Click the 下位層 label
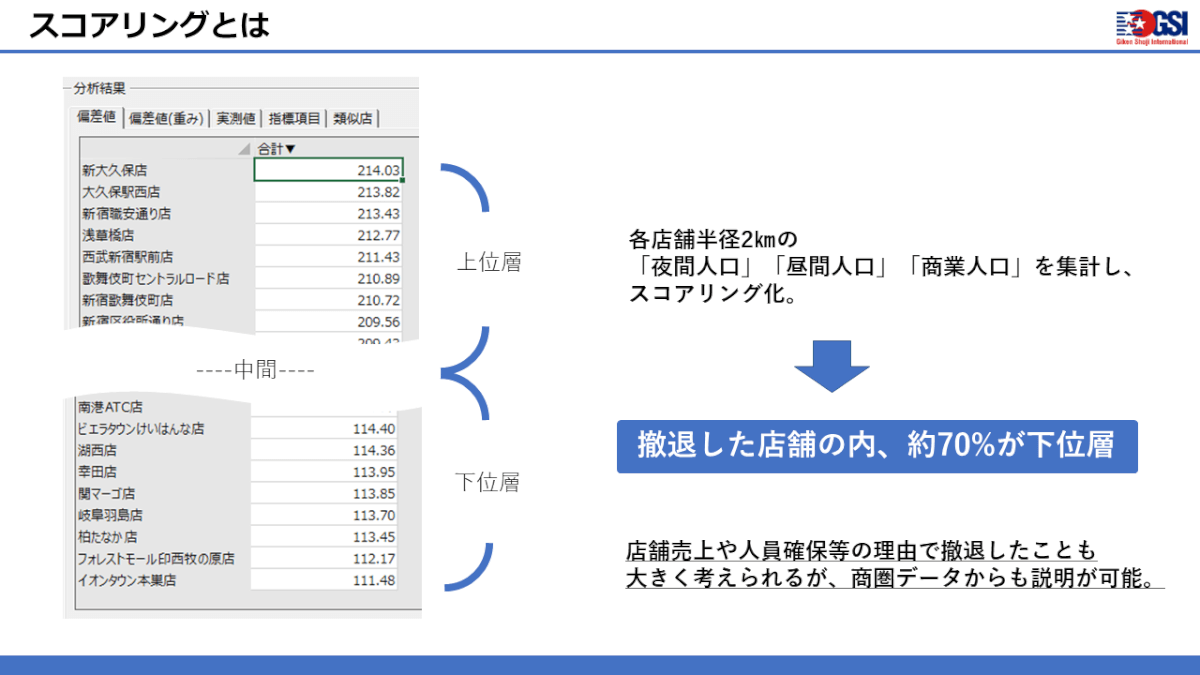The height and width of the screenshot is (675, 1200). click(x=488, y=483)
